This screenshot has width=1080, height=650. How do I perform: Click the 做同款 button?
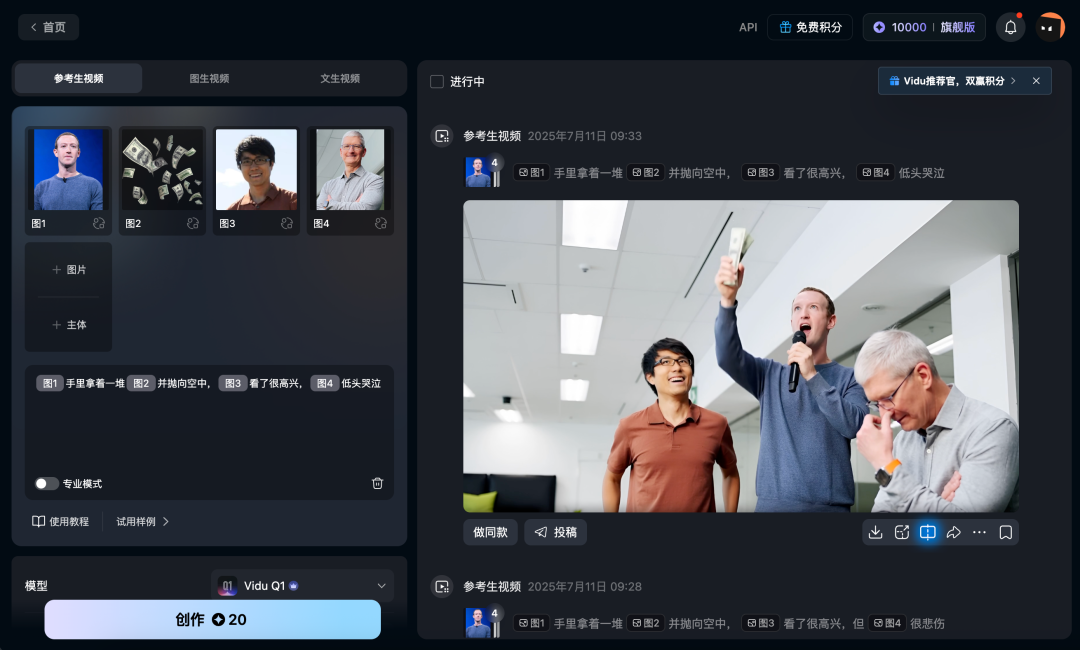pos(490,532)
